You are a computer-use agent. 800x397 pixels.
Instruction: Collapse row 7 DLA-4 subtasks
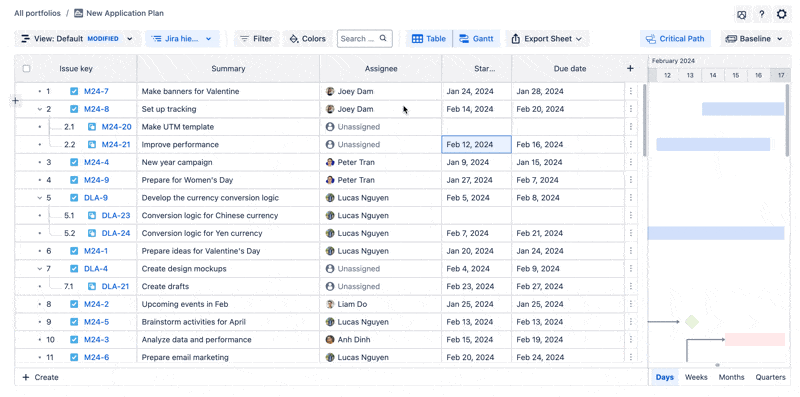point(40,268)
